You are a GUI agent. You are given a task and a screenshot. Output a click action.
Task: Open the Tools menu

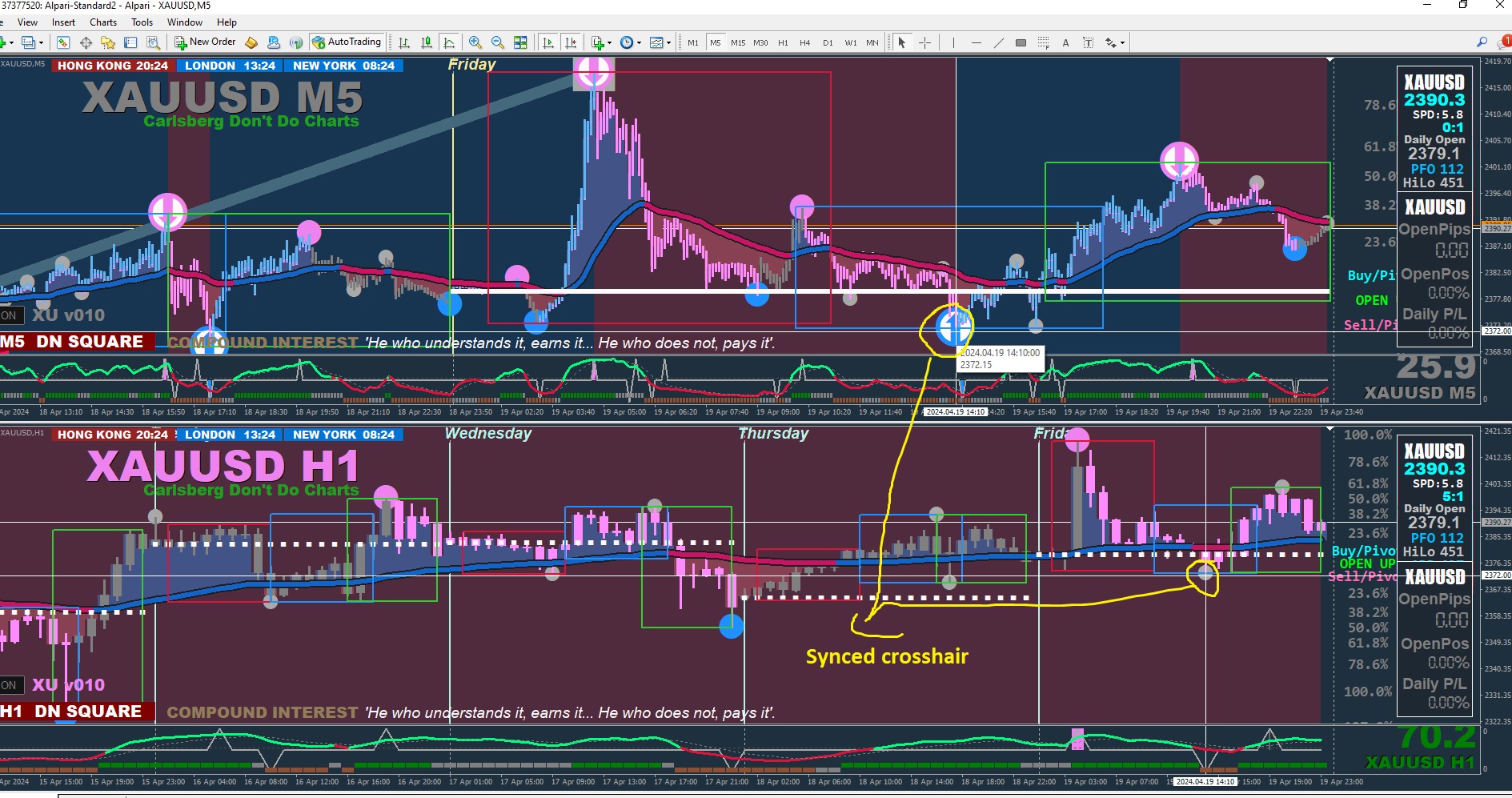point(142,22)
